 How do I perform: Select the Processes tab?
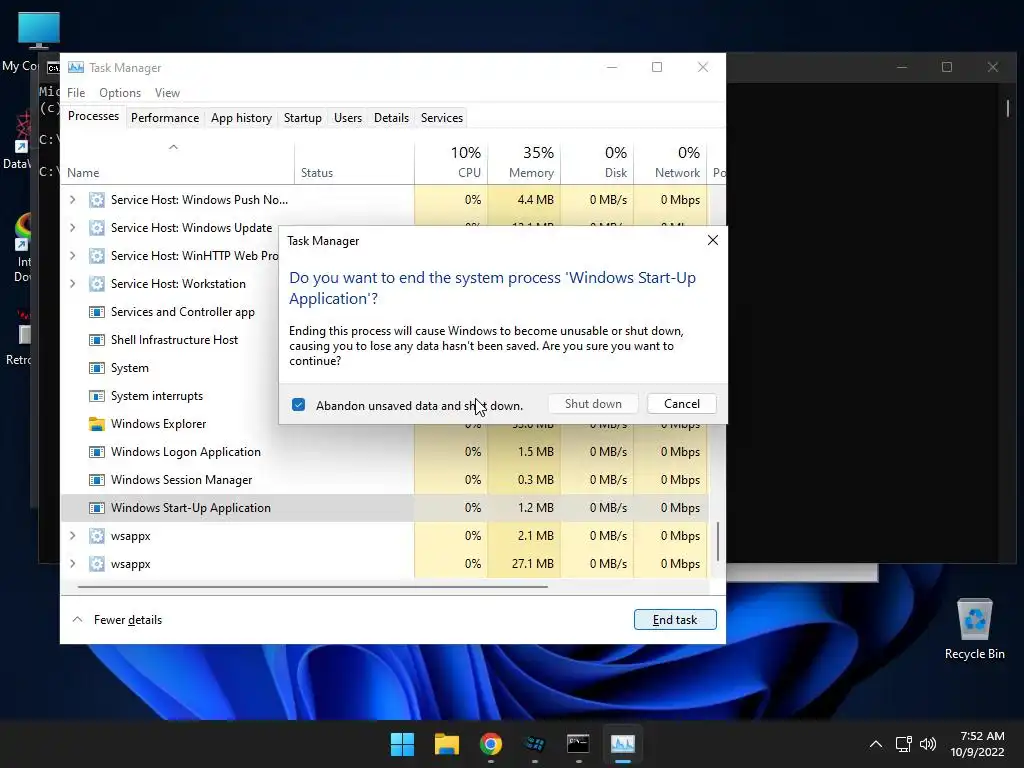pos(93,116)
